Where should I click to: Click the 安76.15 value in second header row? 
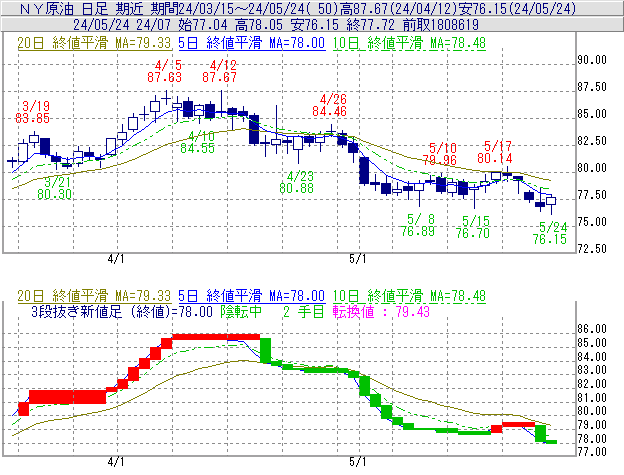click(x=314, y=25)
